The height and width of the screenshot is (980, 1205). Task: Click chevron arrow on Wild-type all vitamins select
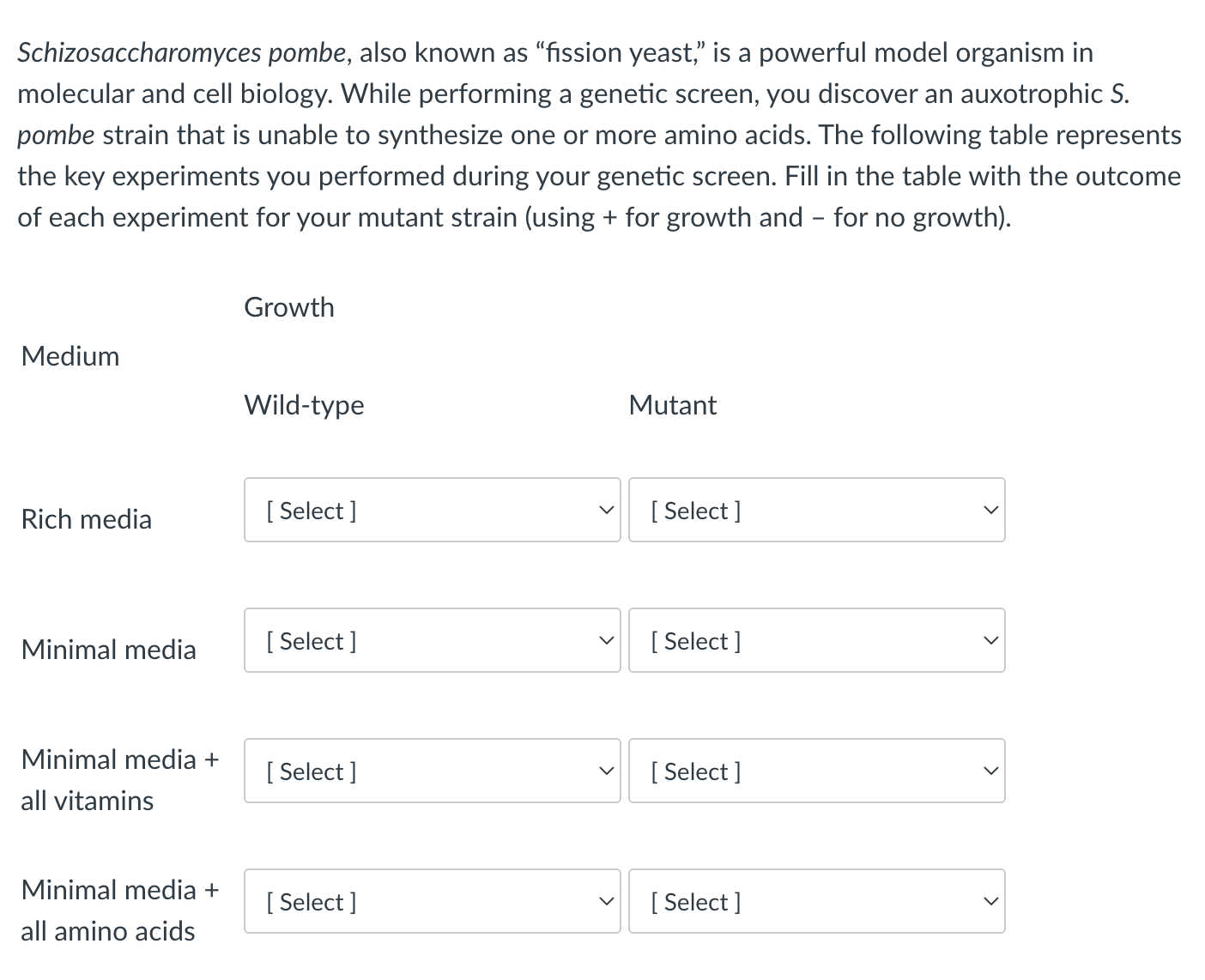(606, 771)
